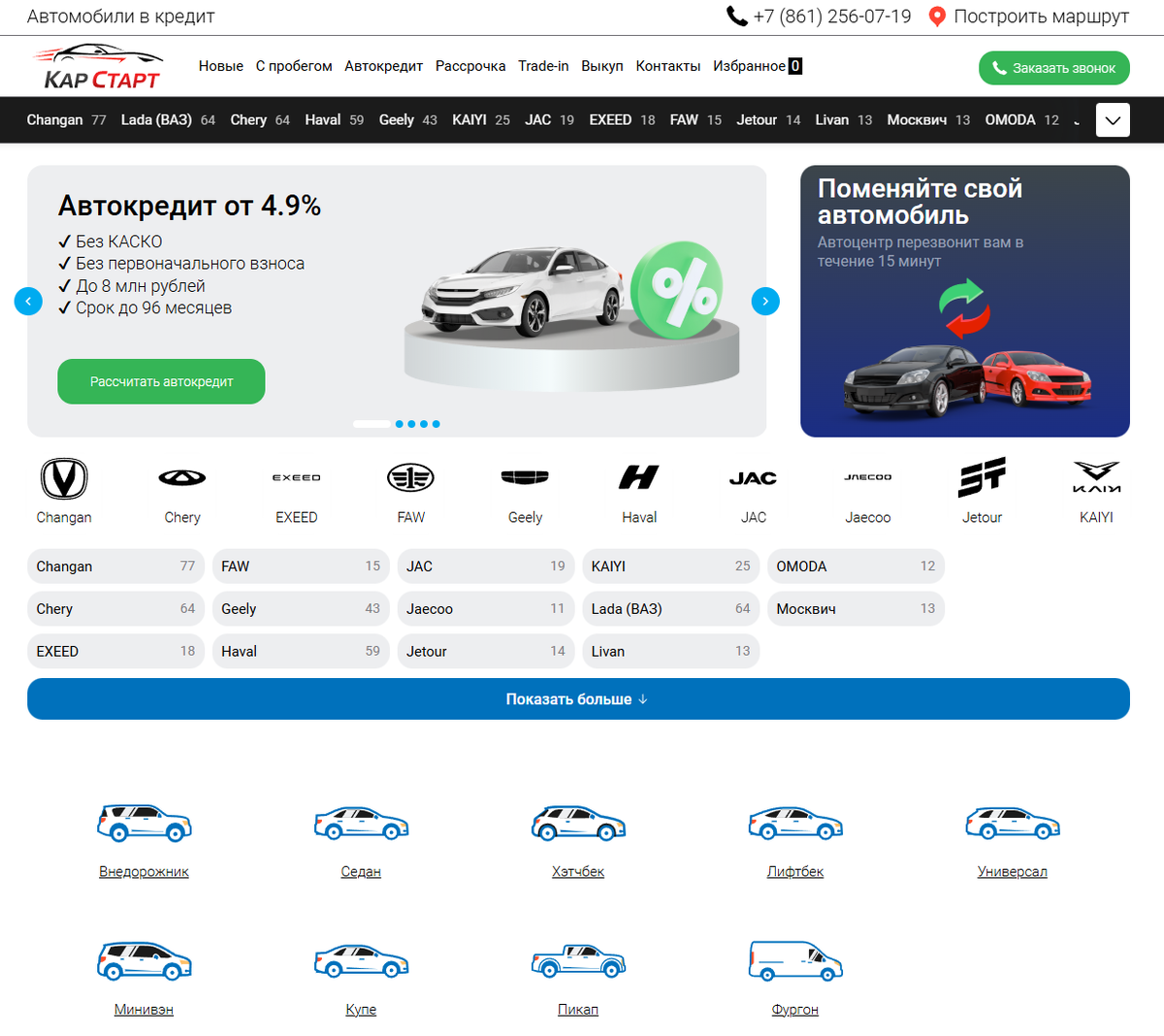Select the Минивэн body type icon
Screen dimensions: 1164x1036
click(144, 960)
